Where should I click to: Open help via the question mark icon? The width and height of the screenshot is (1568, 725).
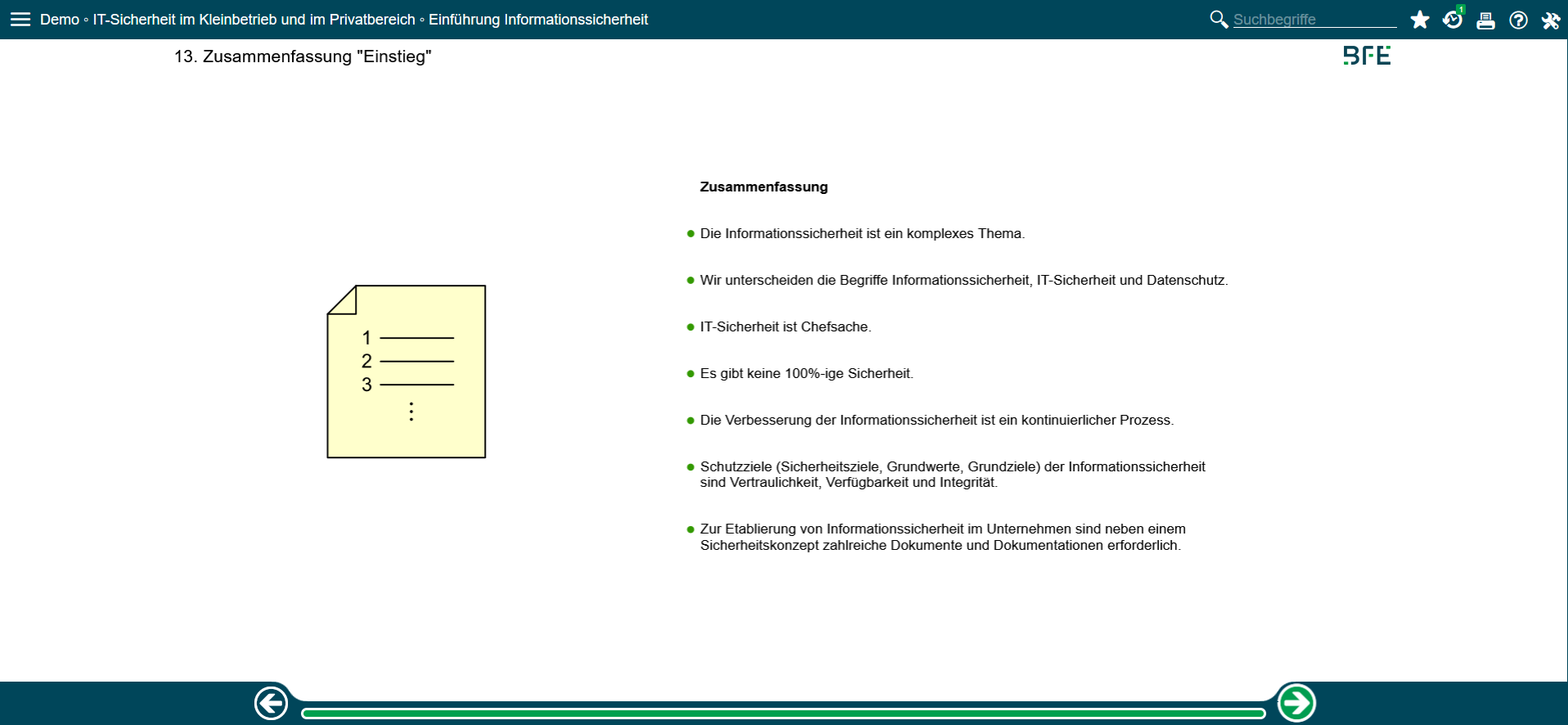coord(1518,20)
